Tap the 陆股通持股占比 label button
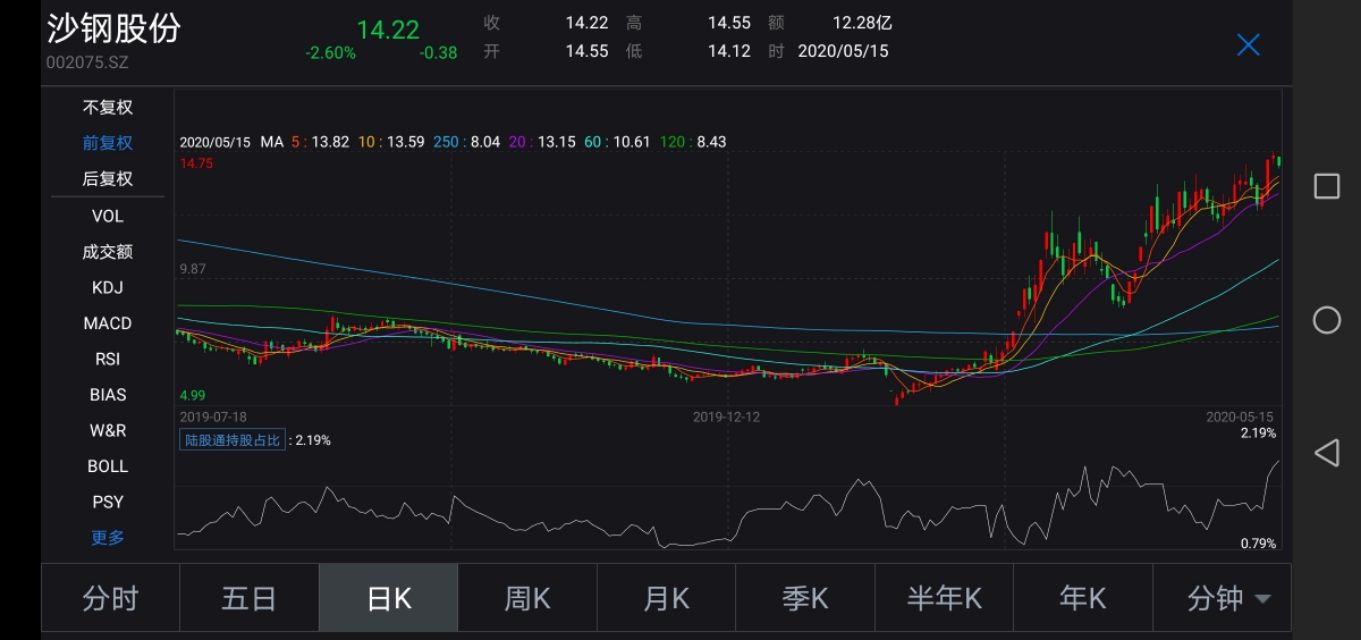Screen dimensions: 1361x640 (232, 440)
